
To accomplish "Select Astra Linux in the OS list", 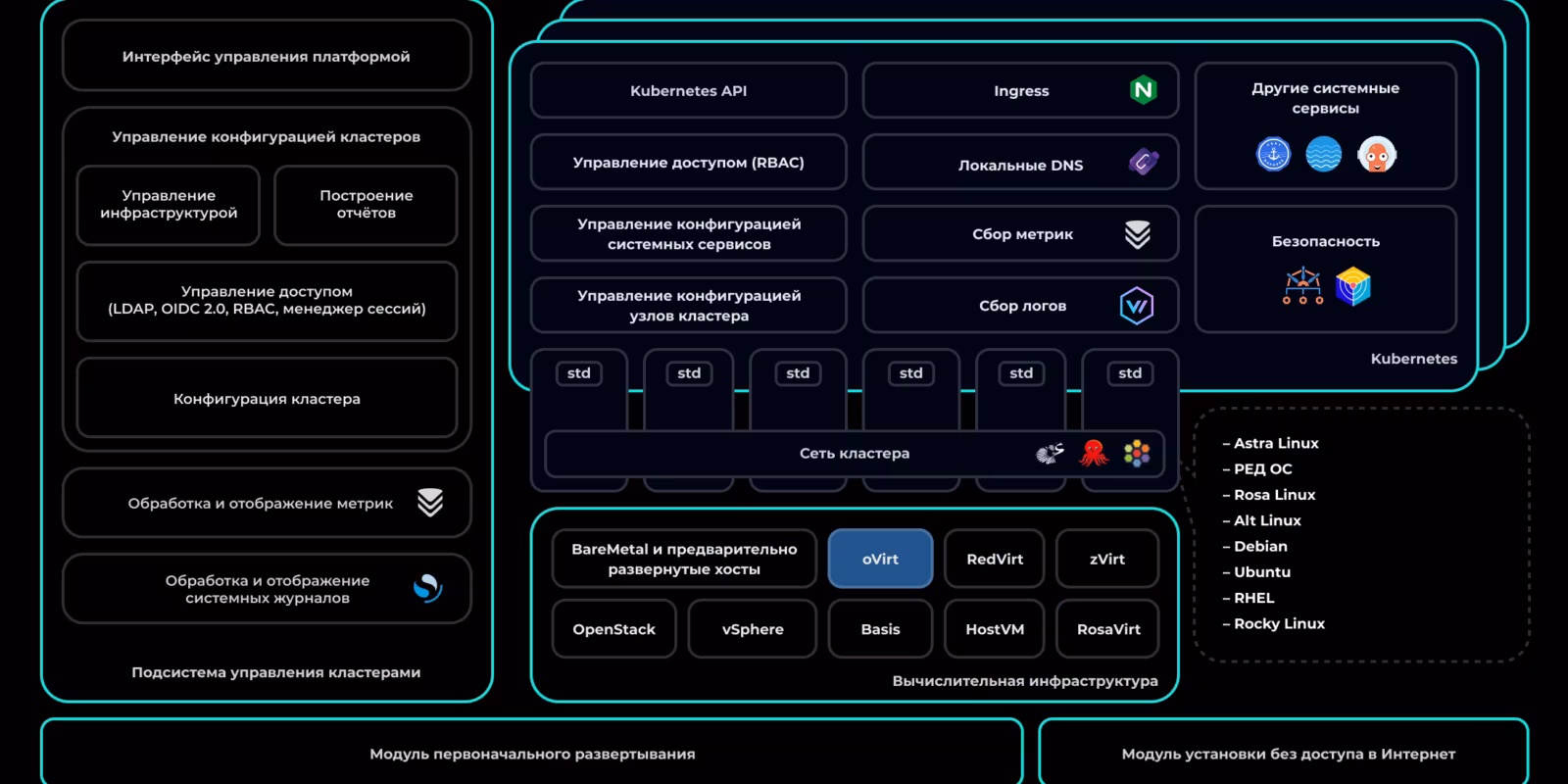I will point(1275,443).
